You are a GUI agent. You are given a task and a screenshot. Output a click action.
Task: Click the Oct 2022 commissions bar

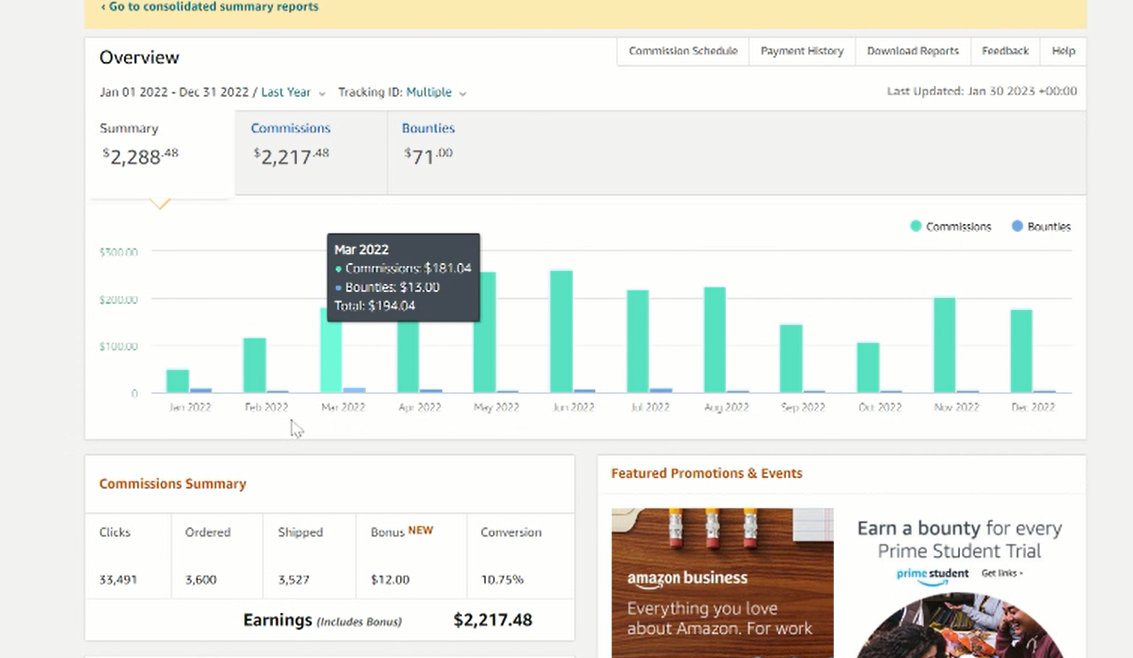868,368
